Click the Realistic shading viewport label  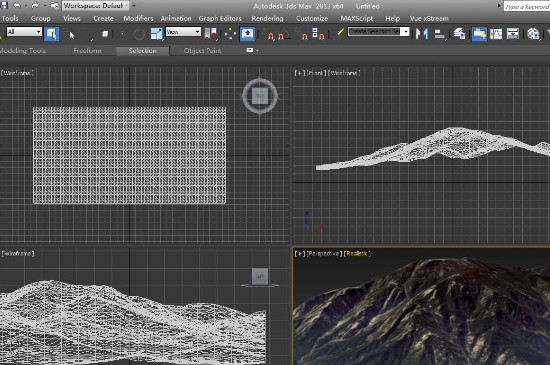pos(357,254)
